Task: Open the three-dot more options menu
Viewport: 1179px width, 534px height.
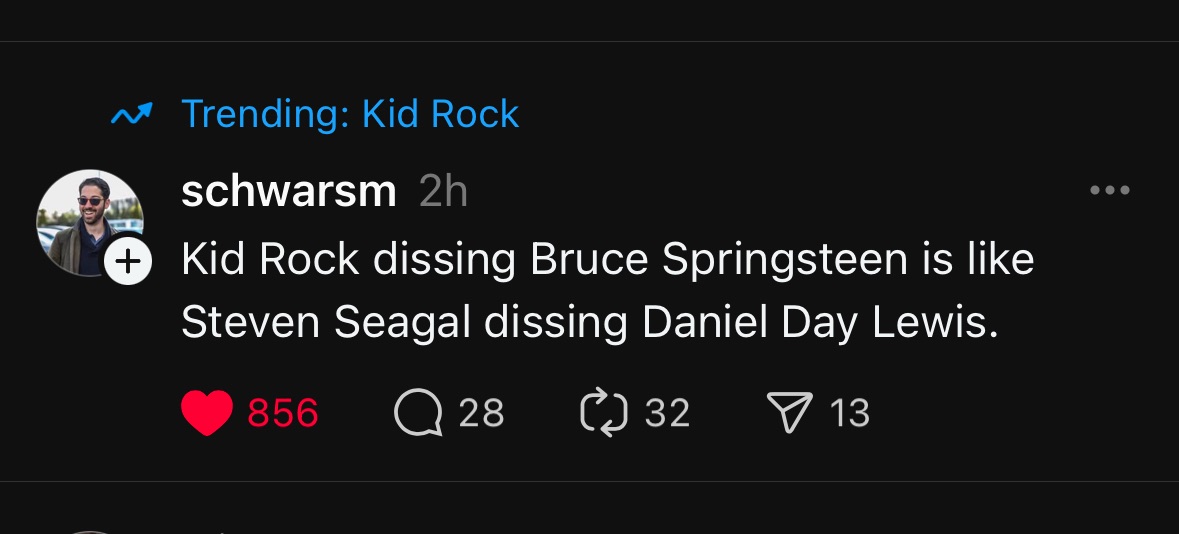Action: point(1110,190)
